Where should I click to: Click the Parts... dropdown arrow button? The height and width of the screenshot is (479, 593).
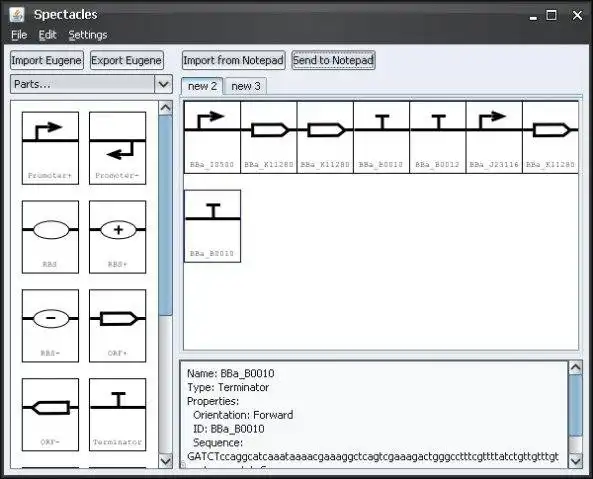[163, 84]
